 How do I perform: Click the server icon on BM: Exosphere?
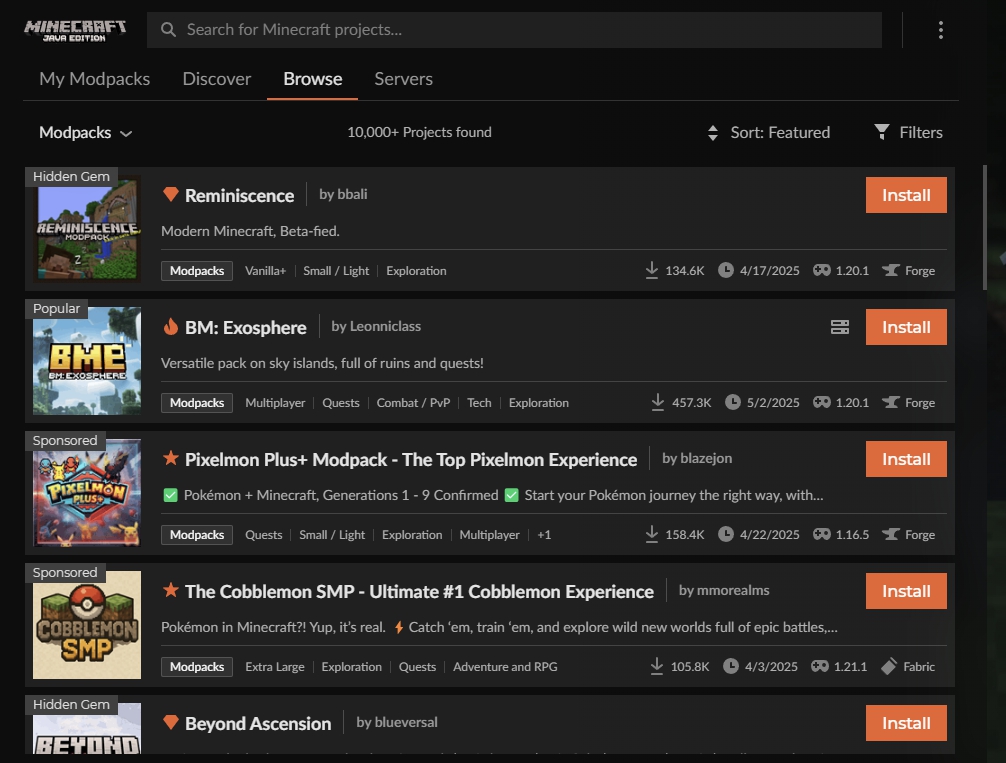point(840,327)
